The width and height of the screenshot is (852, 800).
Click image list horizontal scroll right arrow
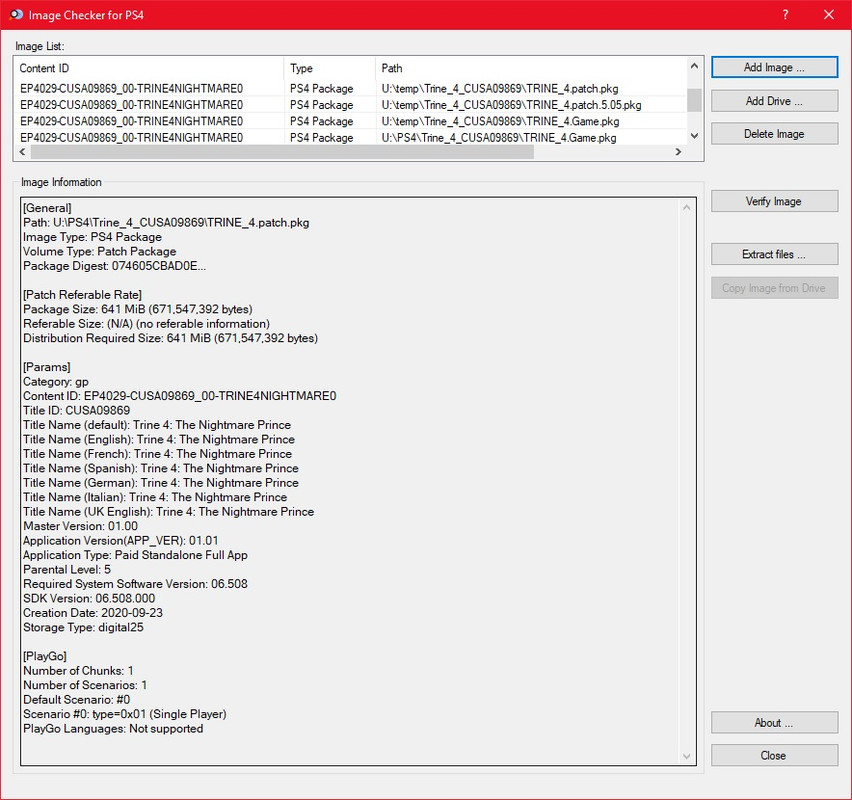pyautogui.click(x=678, y=152)
